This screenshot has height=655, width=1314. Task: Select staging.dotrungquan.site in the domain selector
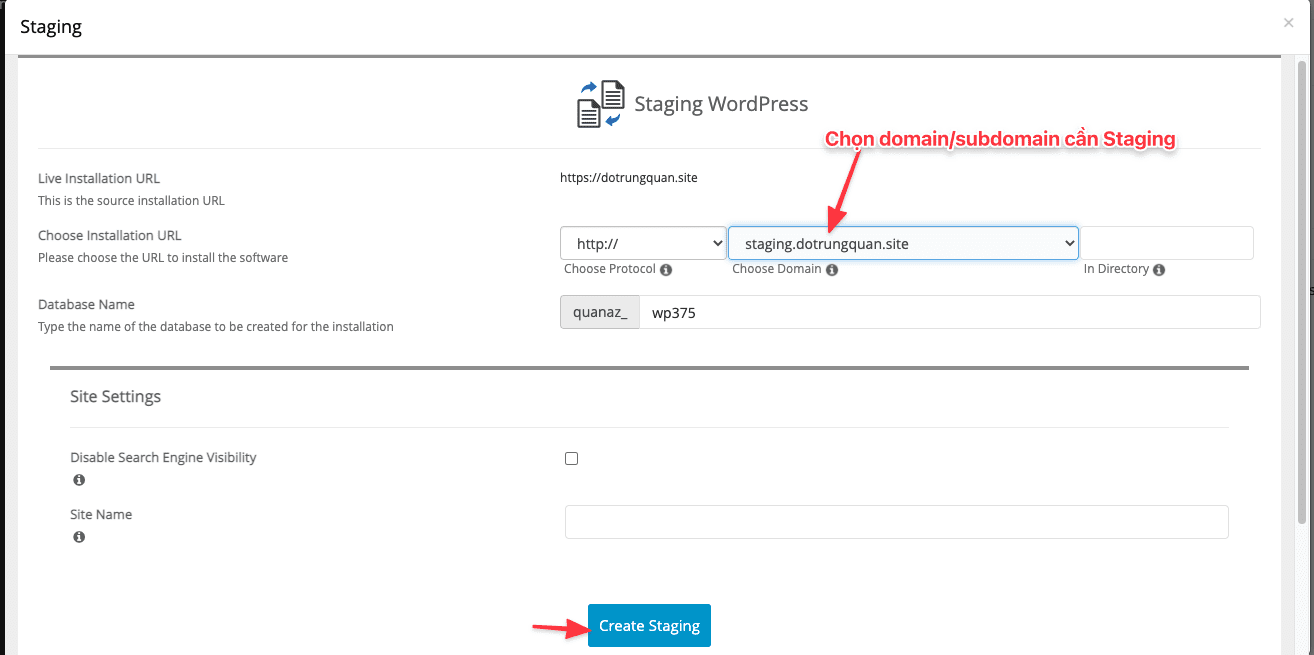pos(902,242)
